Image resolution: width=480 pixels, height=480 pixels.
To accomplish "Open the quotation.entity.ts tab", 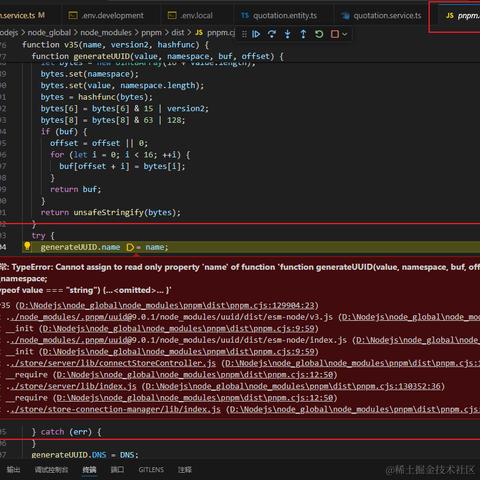I will pyautogui.click(x=279, y=15).
